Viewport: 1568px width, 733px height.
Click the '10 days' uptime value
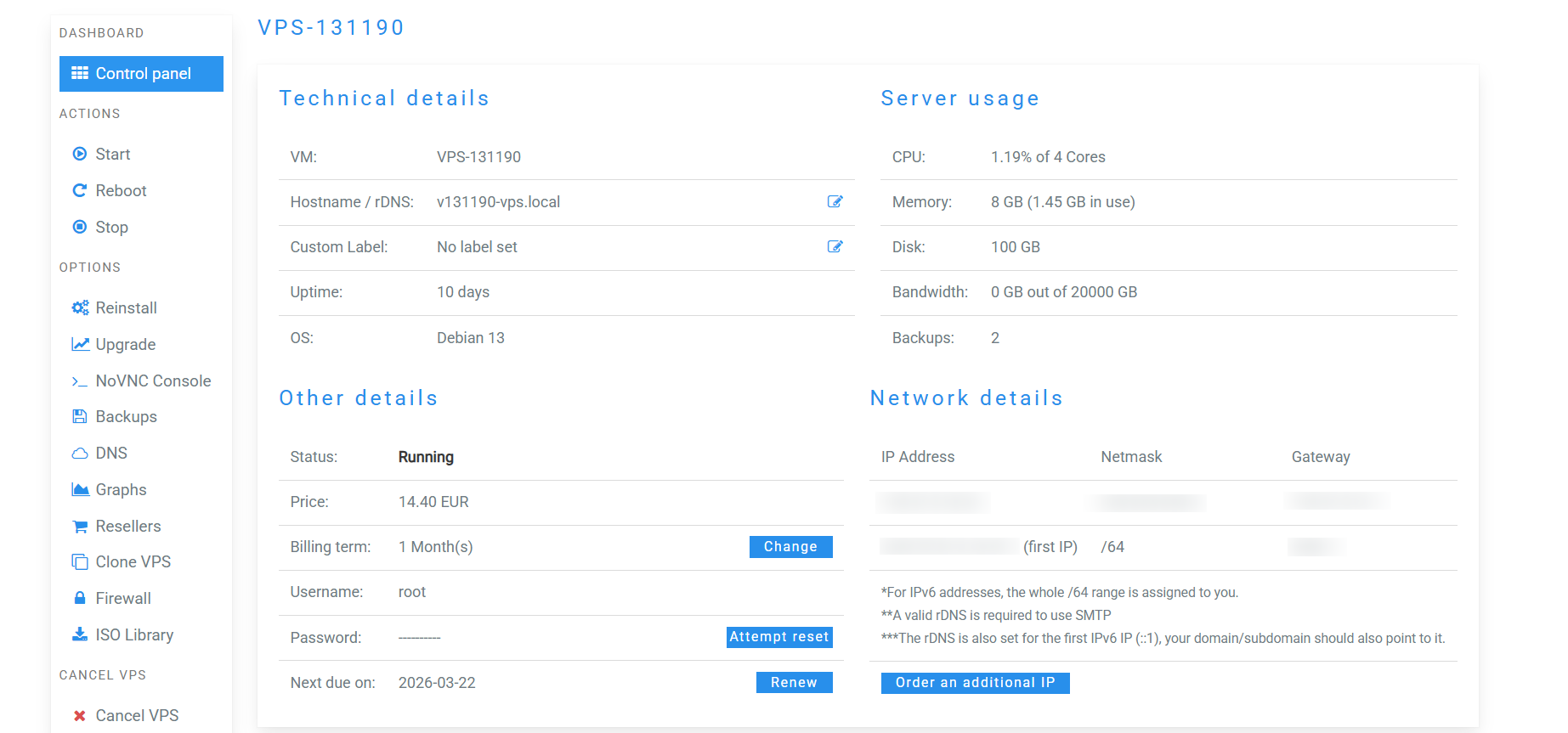pos(463,292)
